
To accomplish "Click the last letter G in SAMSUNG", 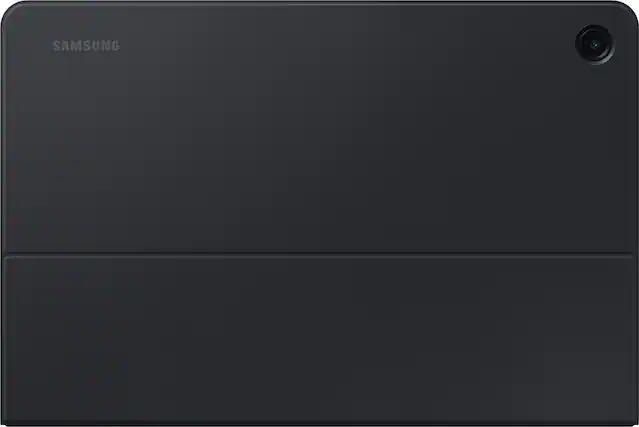I will coord(115,46).
